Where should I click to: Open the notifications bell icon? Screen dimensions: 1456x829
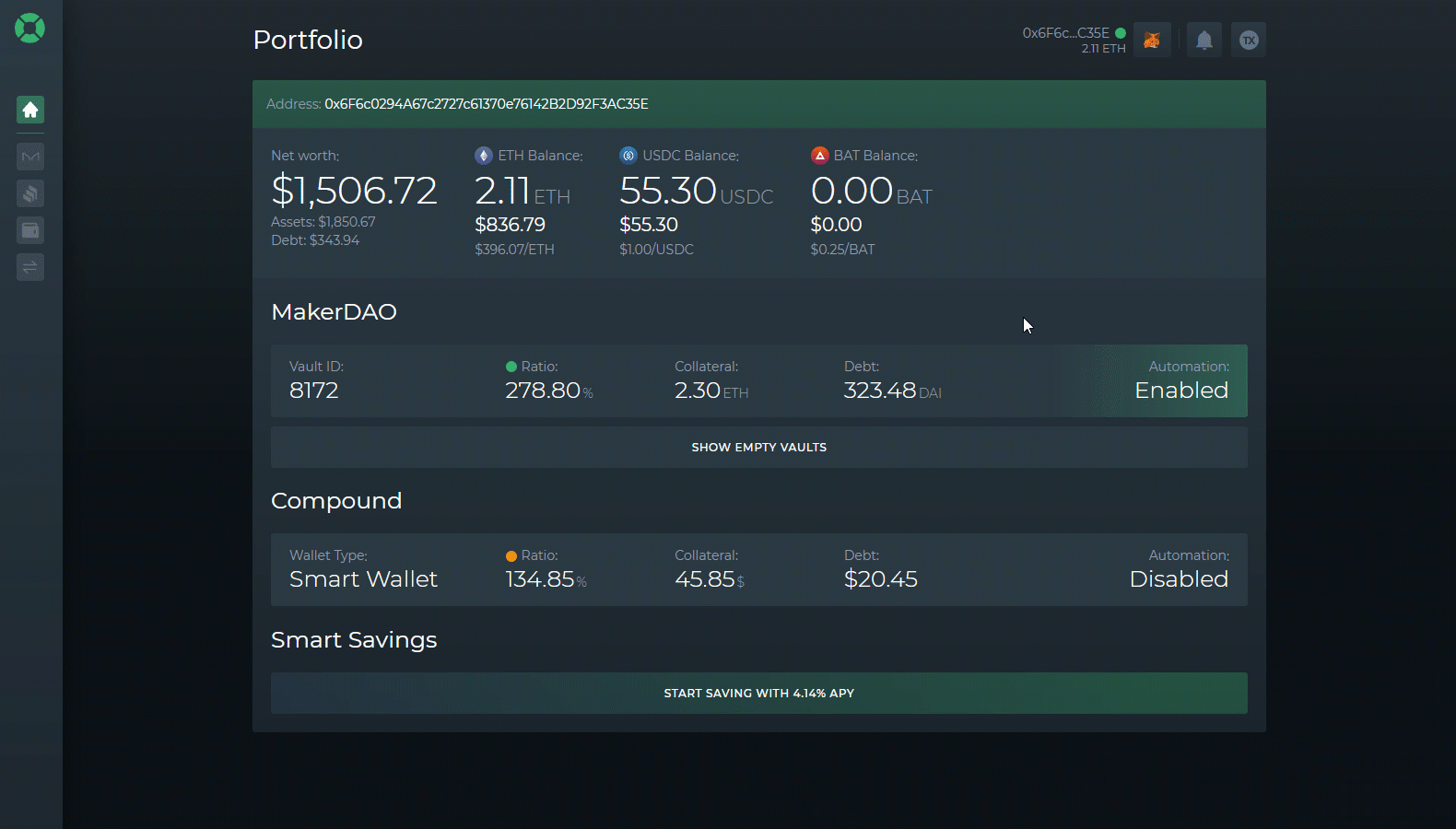pos(1204,40)
